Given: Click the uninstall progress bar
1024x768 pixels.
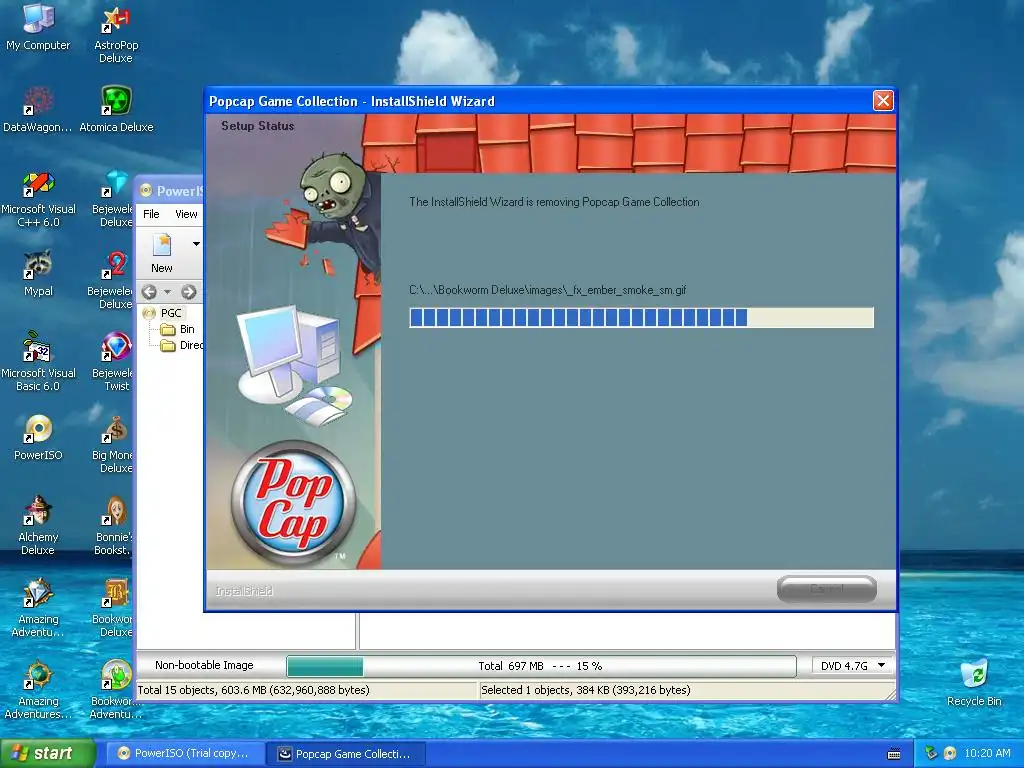Looking at the screenshot, I should coord(641,317).
